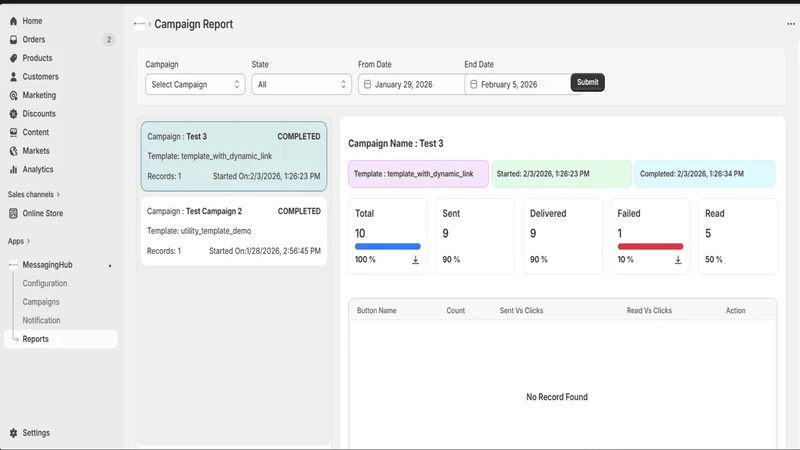Click the pin dot next to MessagingHub
This screenshot has width=800, height=450.
110,266
